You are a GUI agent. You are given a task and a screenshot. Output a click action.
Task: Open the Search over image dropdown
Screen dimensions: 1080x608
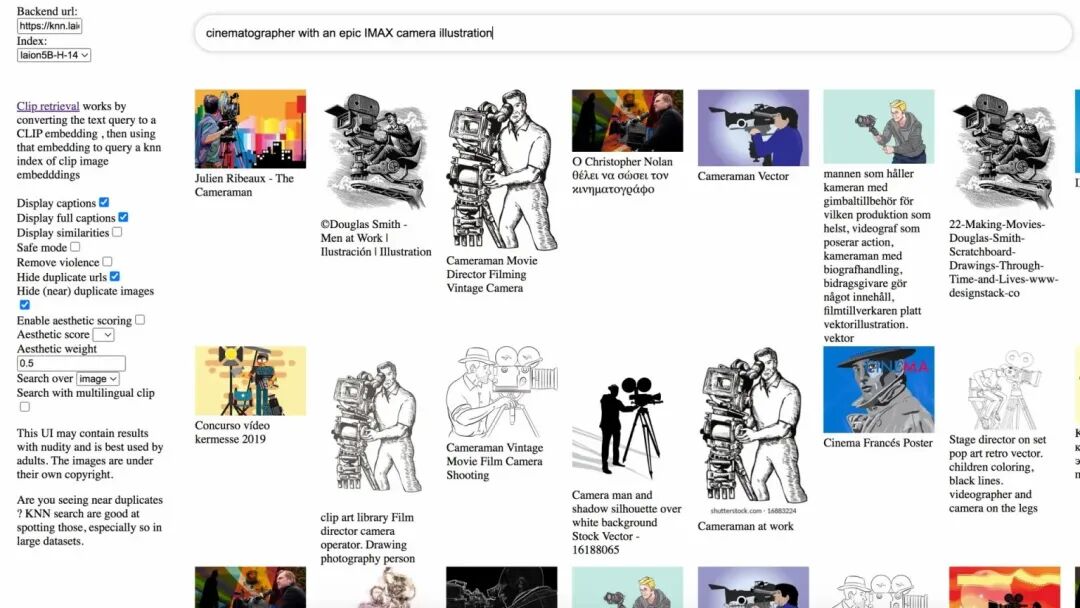(x=98, y=379)
